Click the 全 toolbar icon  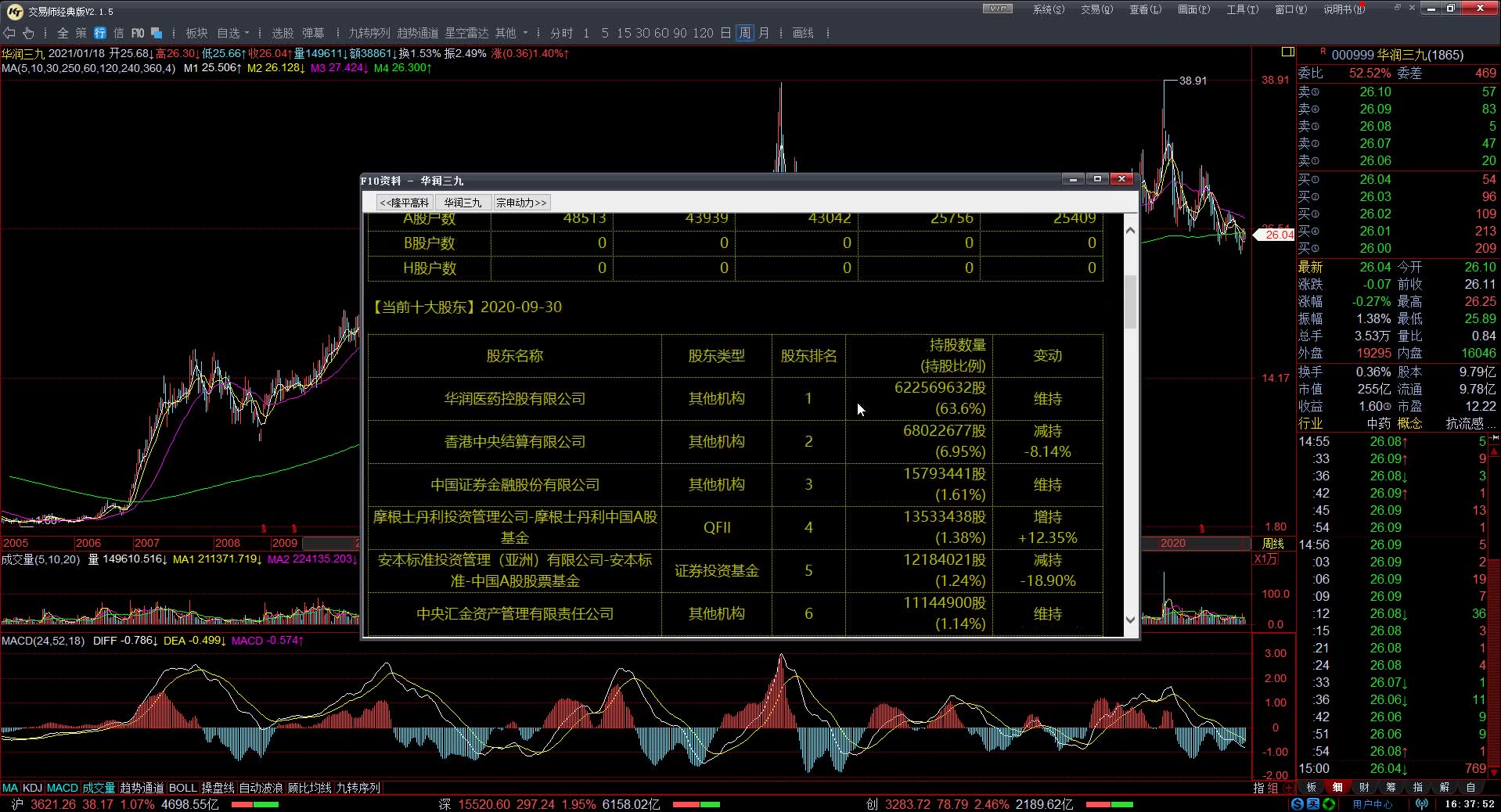coord(63,33)
